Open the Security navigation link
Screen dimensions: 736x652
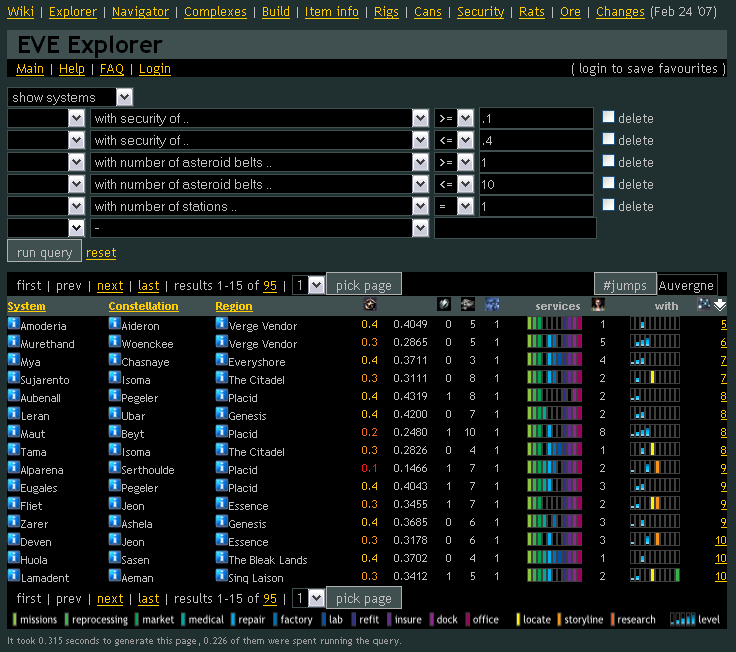481,12
